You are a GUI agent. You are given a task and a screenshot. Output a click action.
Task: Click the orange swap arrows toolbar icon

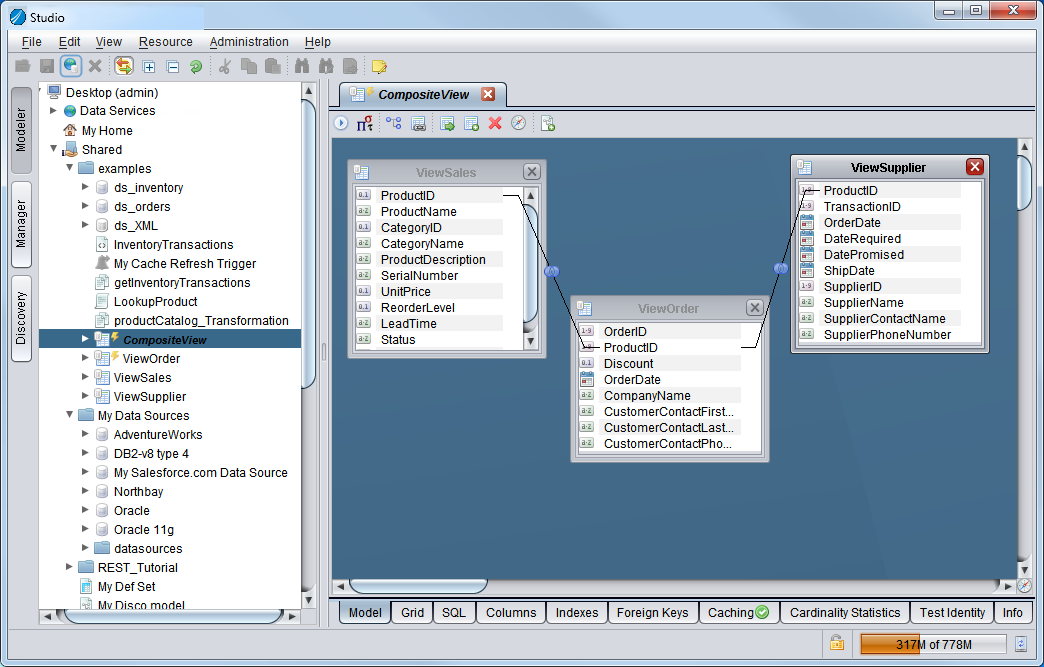click(x=124, y=67)
